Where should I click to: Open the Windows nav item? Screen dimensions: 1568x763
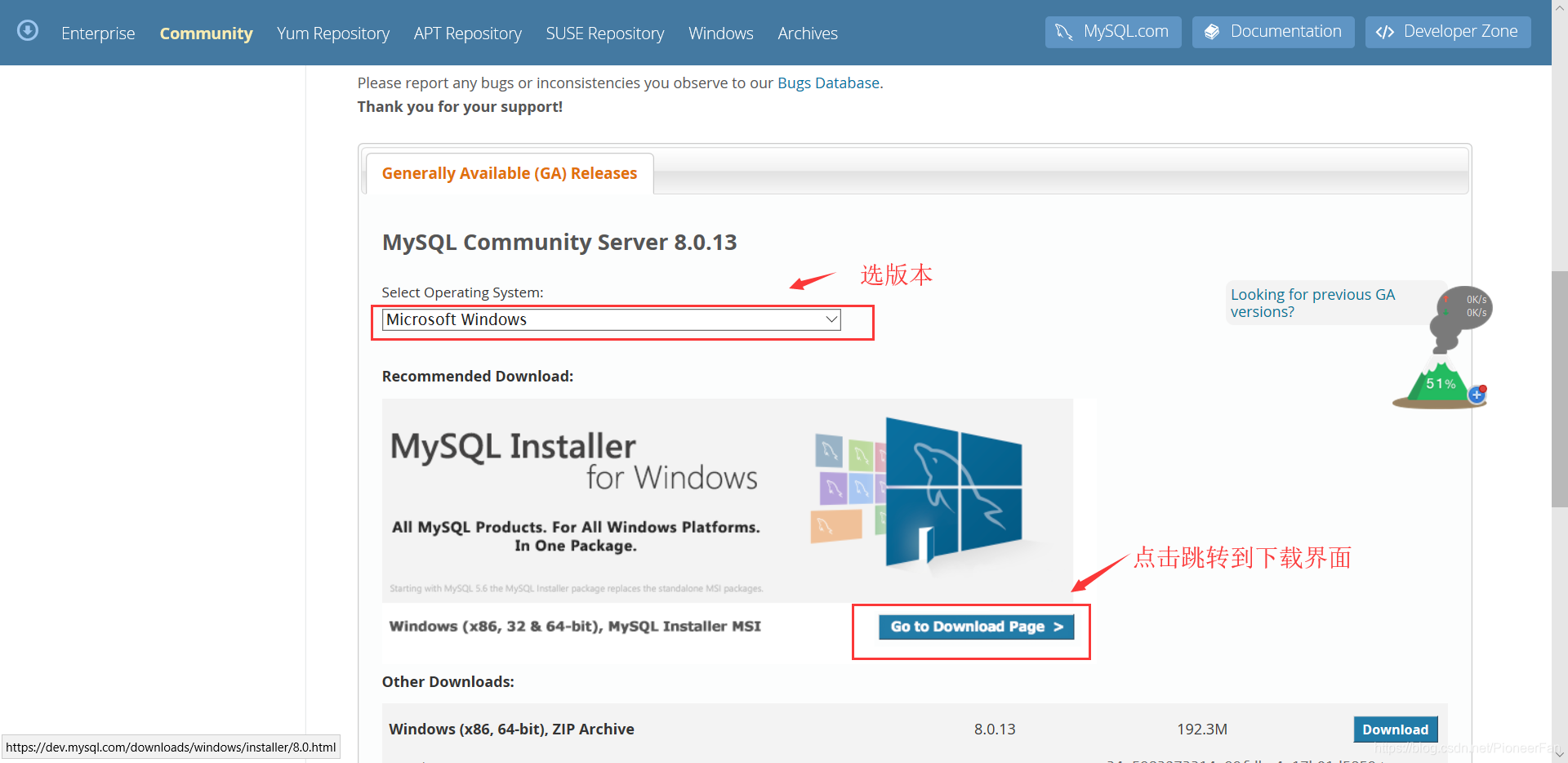[721, 33]
